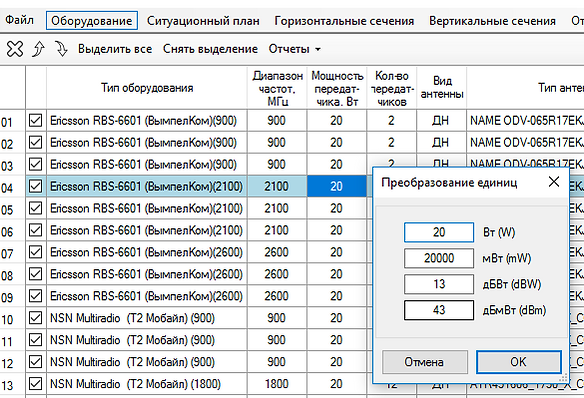
Task: Select Ericsson RBS-6601 (900) in row 01
Action: pos(146,121)
